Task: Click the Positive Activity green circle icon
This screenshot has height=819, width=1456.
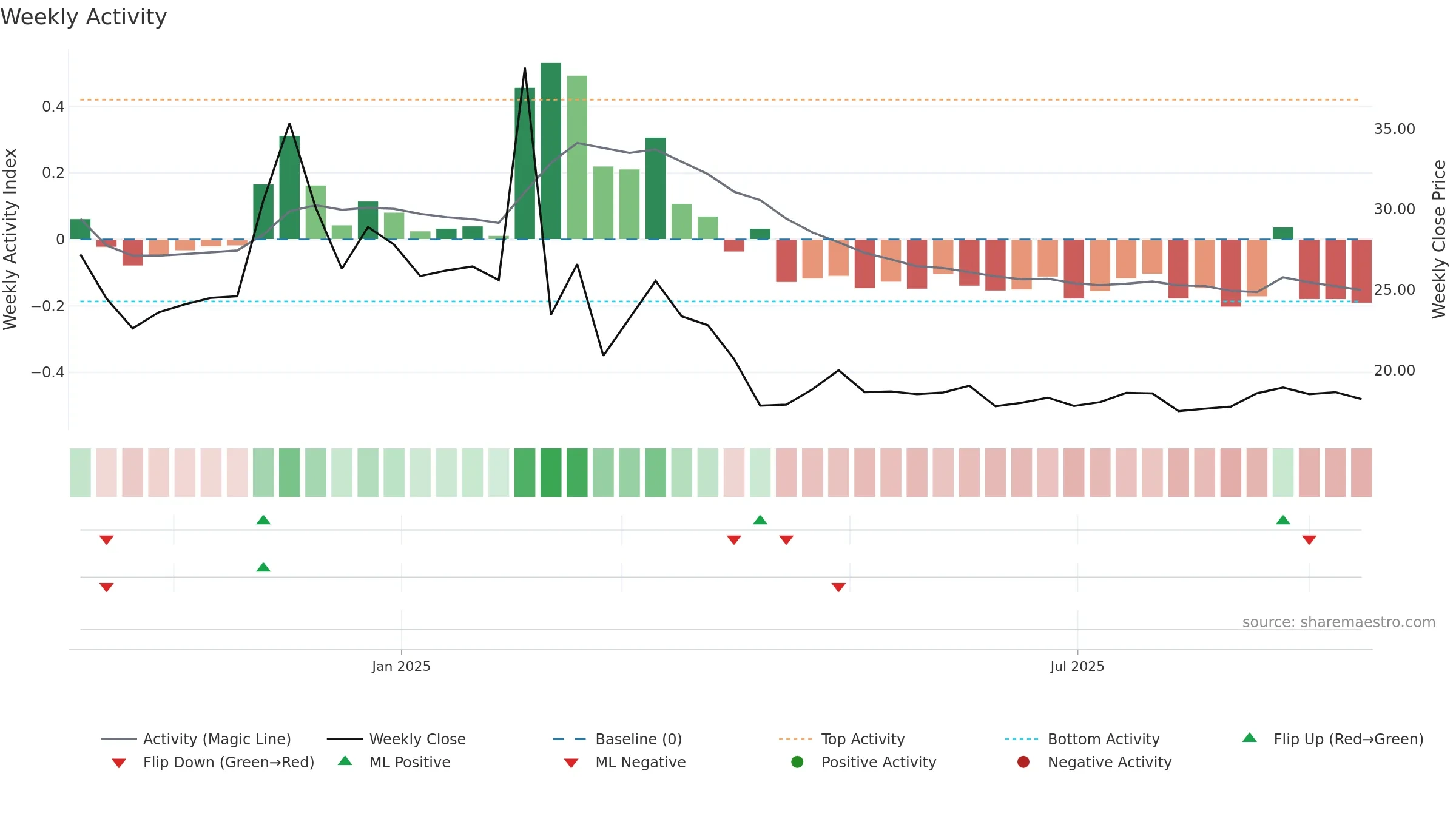Action: click(797, 762)
